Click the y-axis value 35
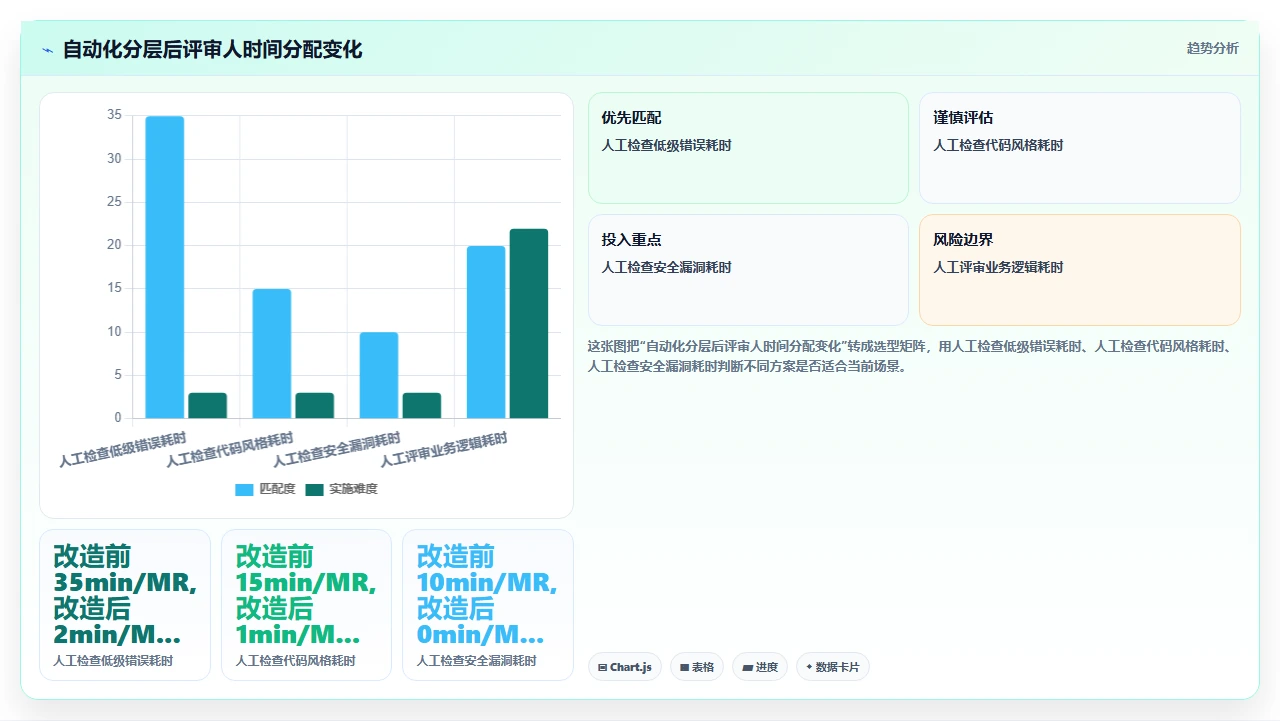 (x=114, y=115)
